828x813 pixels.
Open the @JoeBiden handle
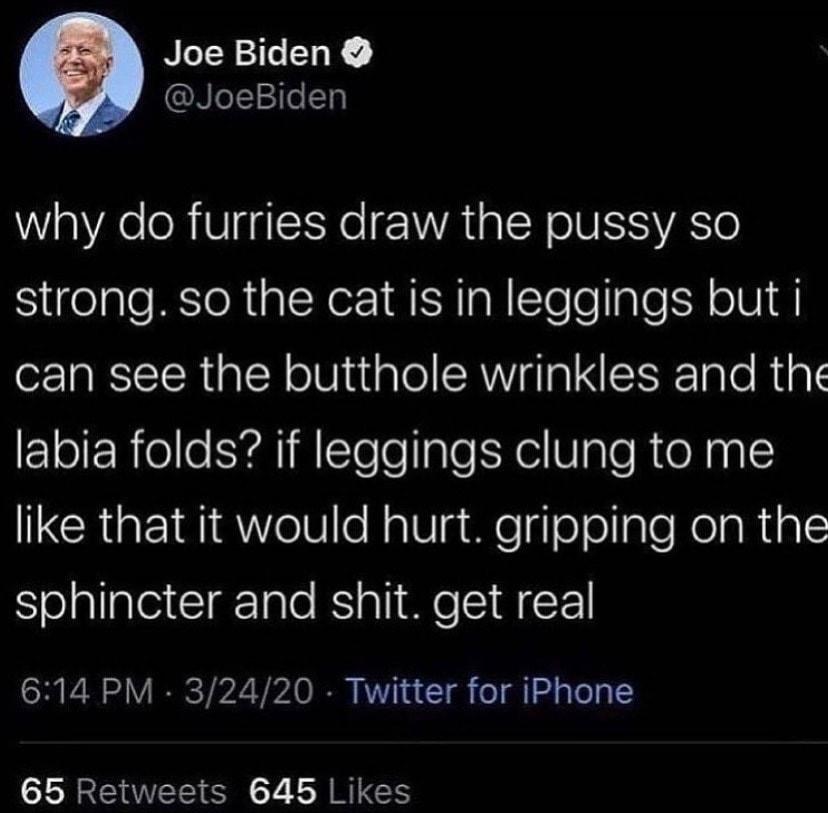[256, 97]
